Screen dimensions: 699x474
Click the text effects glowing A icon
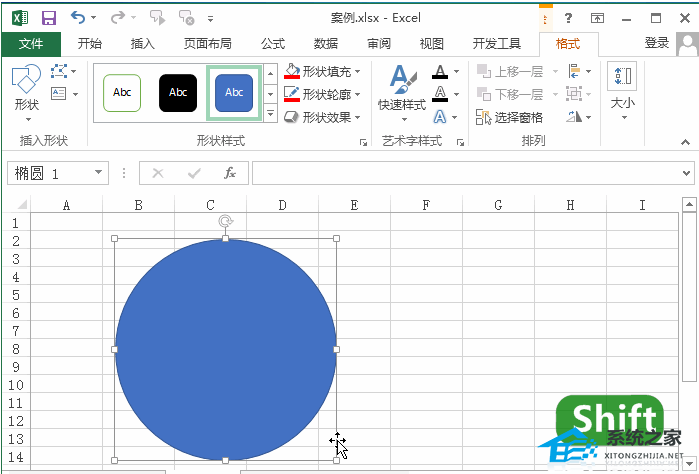[x=440, y=117]
